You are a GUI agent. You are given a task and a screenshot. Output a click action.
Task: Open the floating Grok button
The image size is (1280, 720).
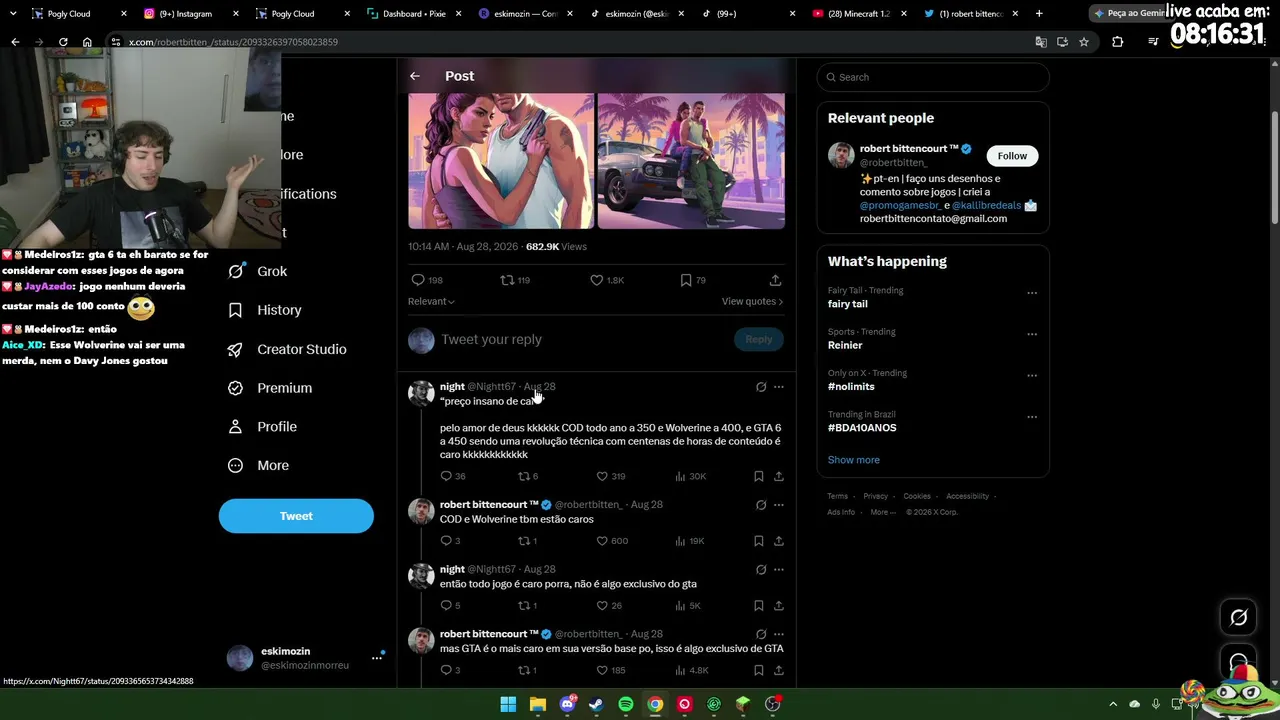[1238, 618]
